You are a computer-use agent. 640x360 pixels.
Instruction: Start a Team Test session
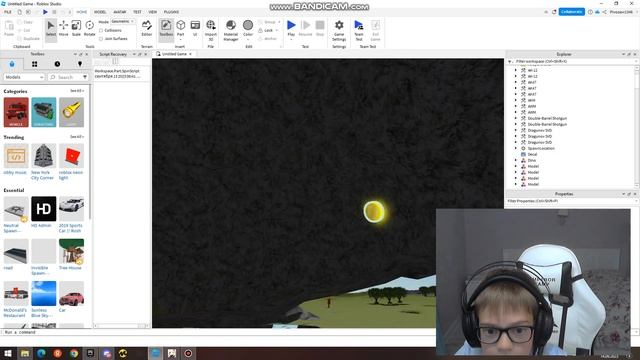click(x=359, y=30)
